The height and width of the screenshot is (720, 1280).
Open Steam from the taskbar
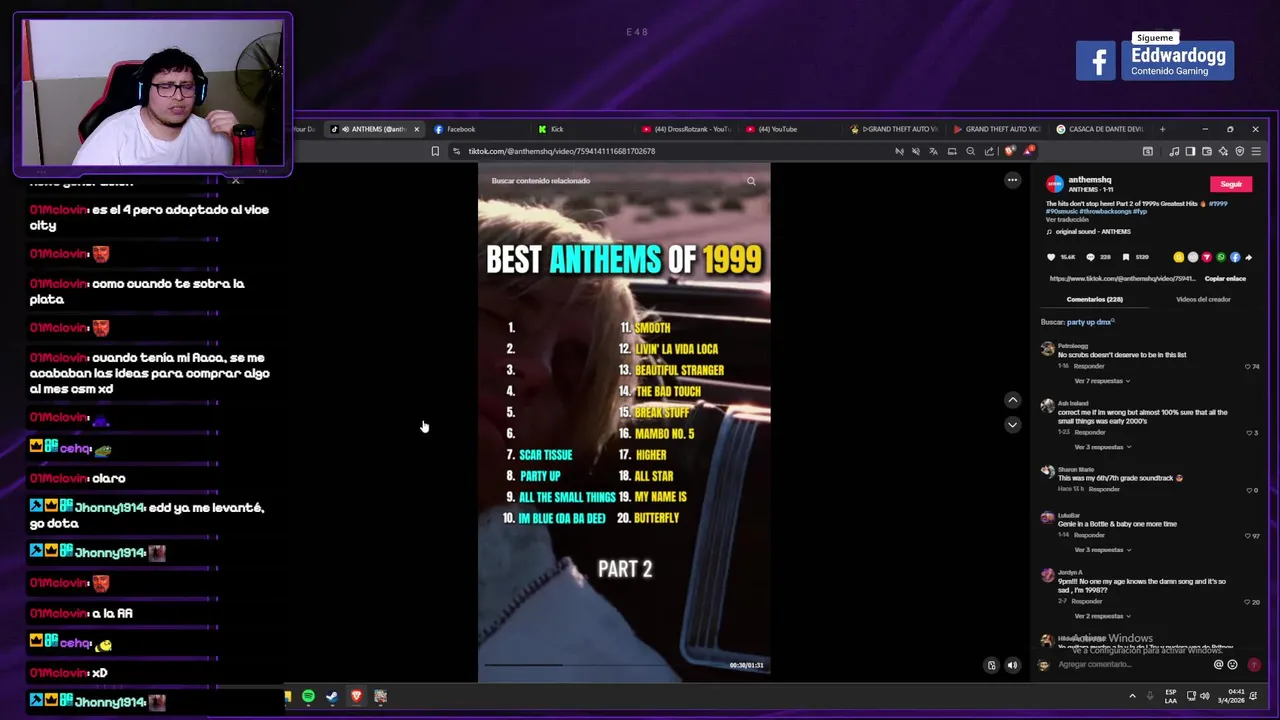tap(332, 696)
